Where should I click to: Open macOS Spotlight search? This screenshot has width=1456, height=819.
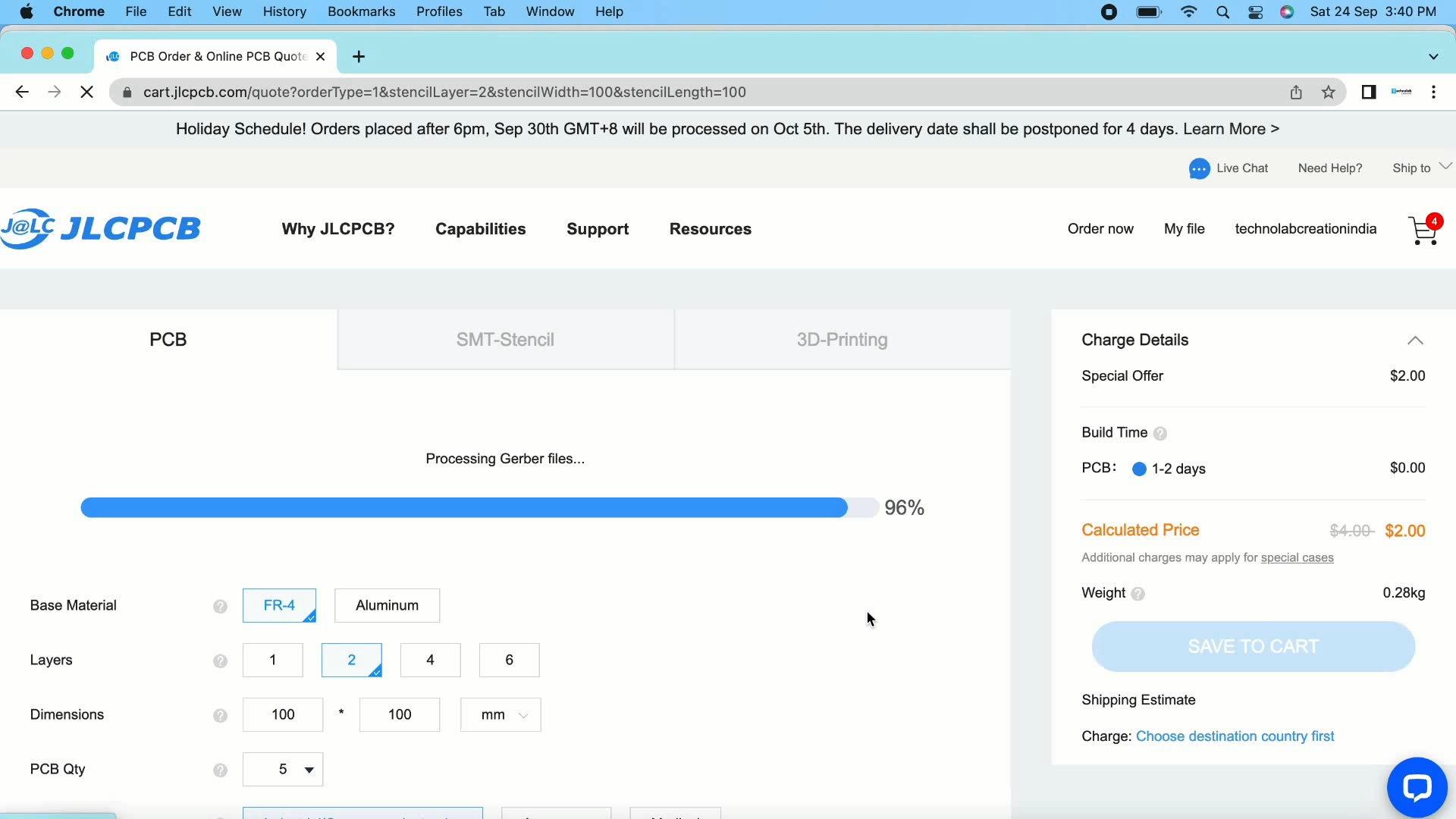click(x=1222, y=12)
